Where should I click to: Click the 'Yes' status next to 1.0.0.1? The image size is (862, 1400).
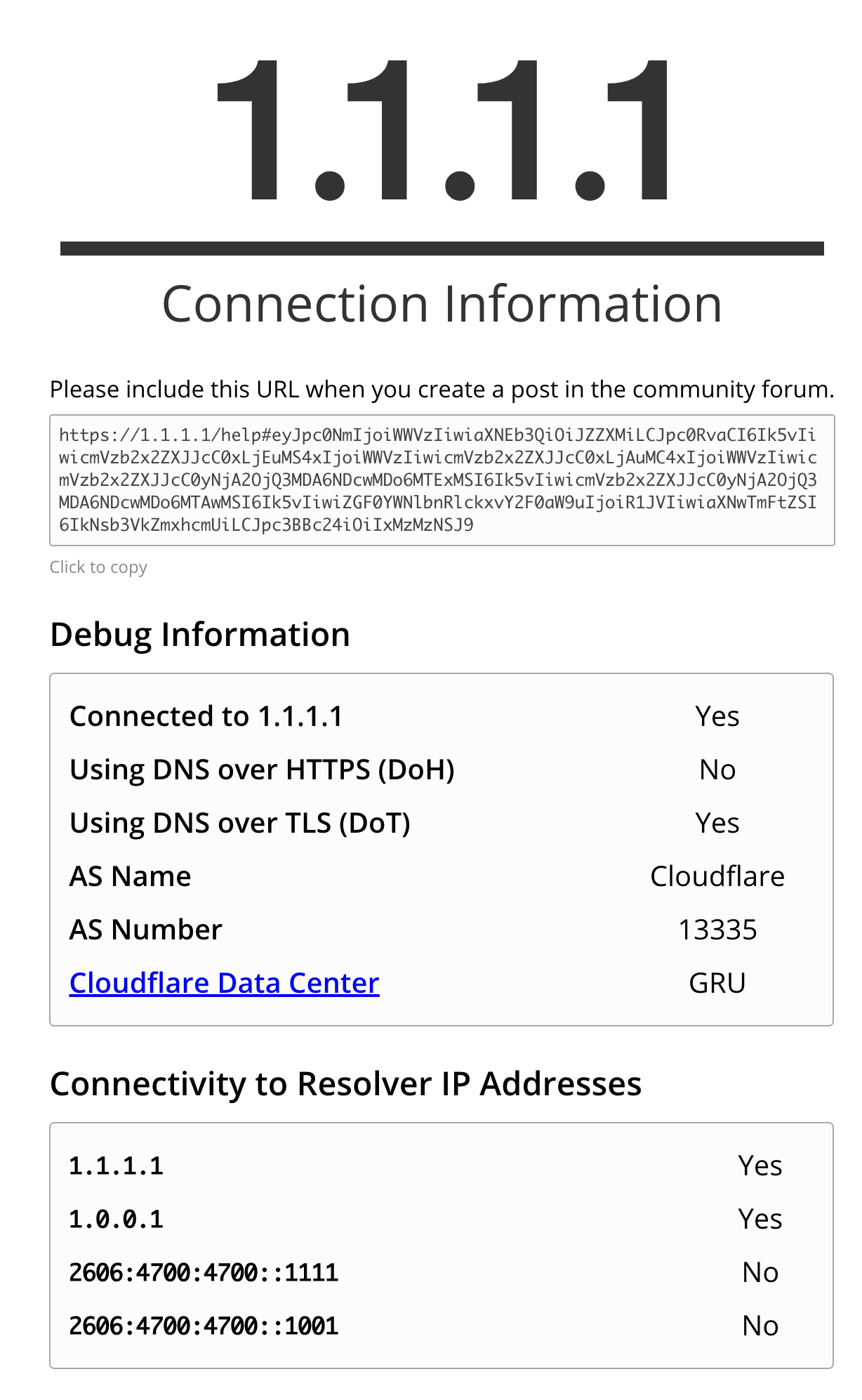(760, 1220)
